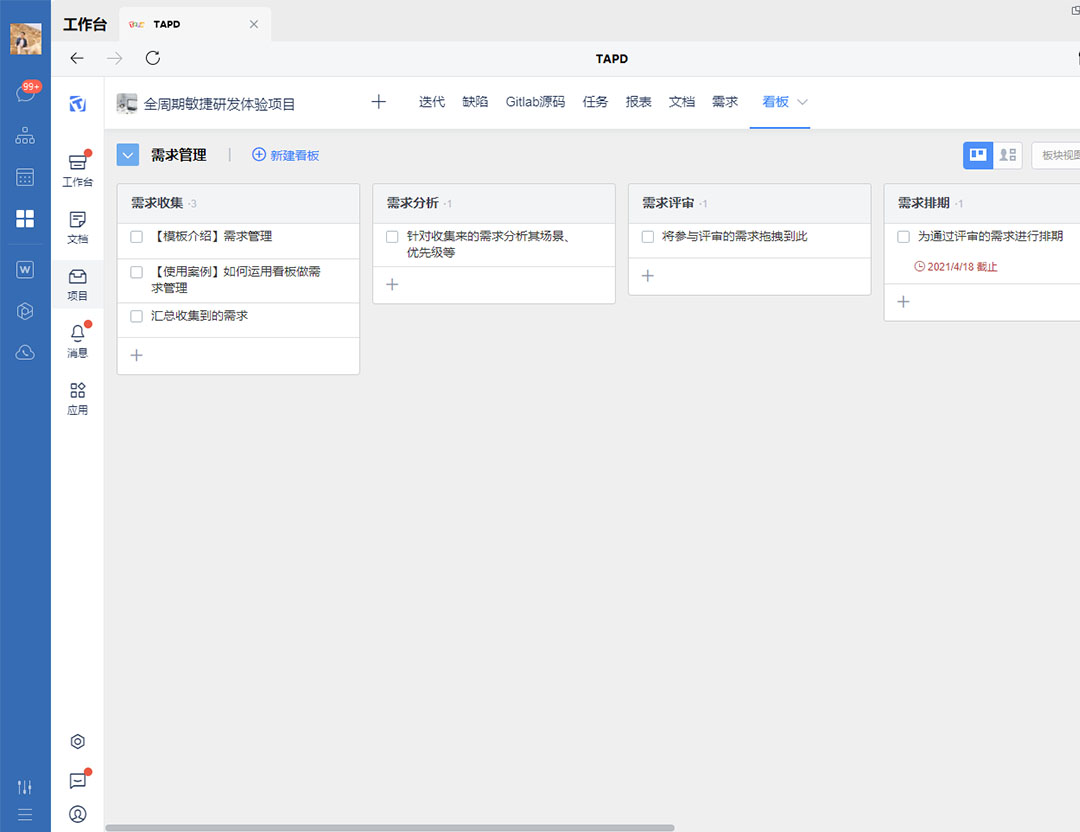Click the horizontal scrollbar at bottom
The height and width of the screenshot is (832, 1080).
click(390, 828)
